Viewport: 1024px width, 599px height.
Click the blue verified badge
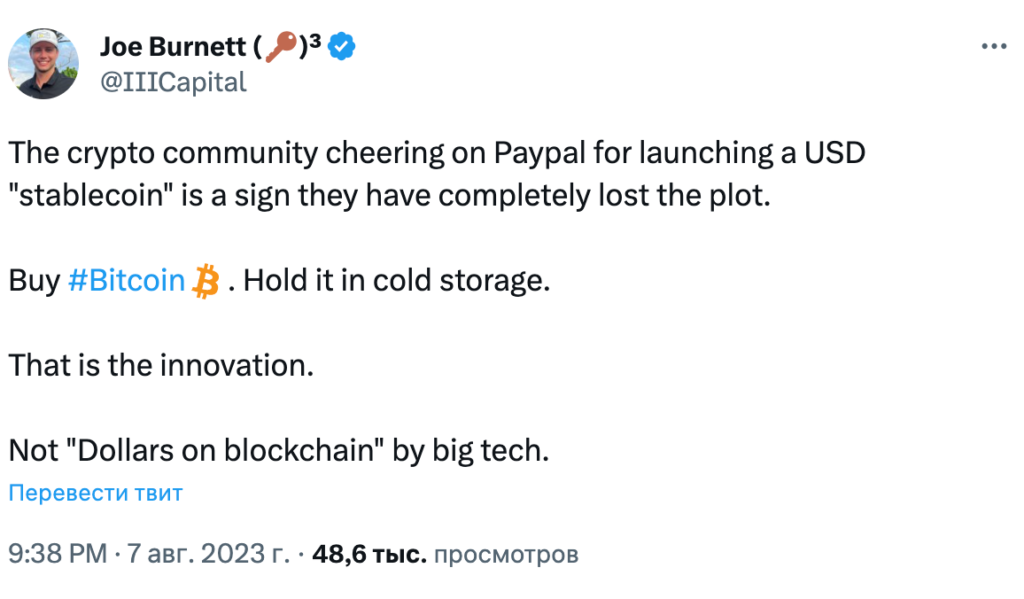click(x=344, y=46)
